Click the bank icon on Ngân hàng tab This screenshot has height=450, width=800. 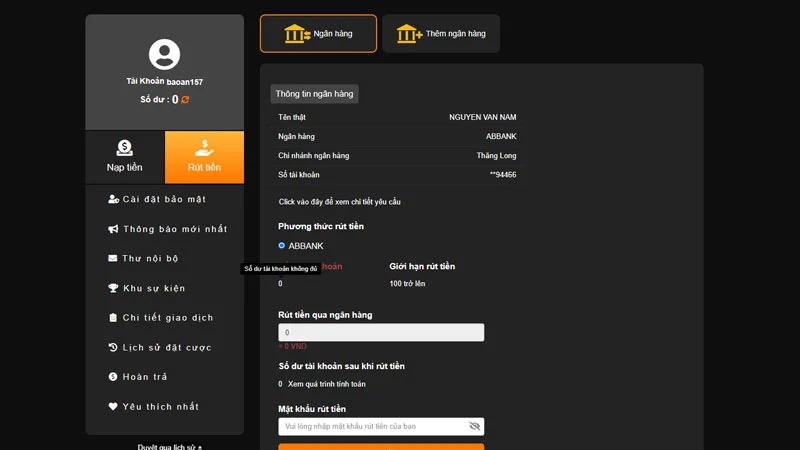click(297, 34)
